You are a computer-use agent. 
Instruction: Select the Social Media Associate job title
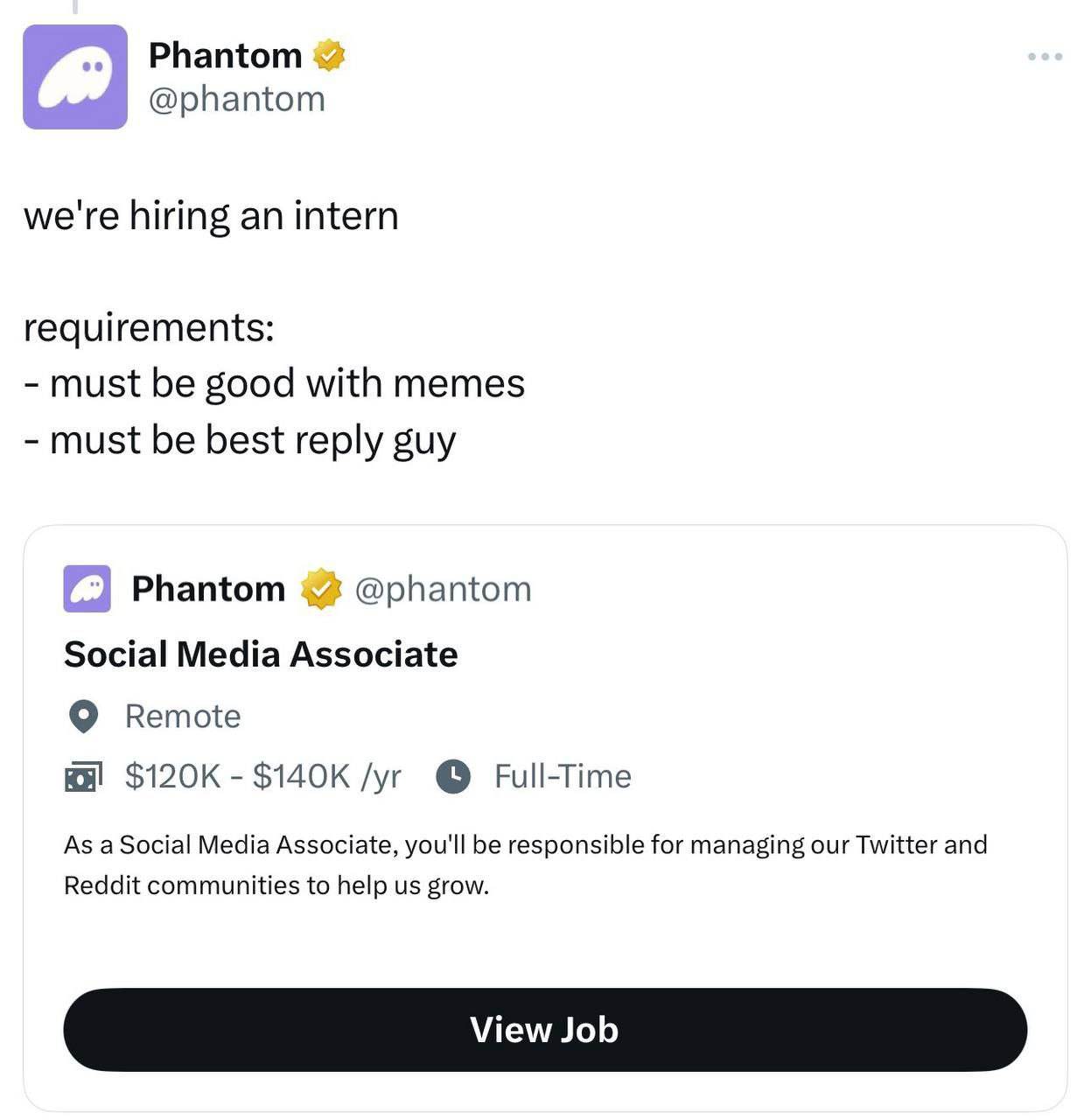[261, 654]
